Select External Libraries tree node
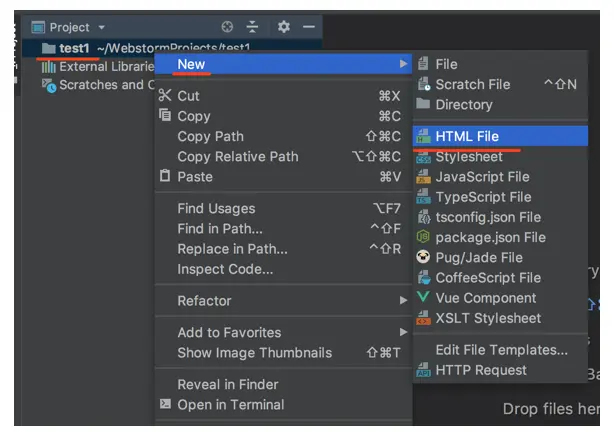Image resolution: width=614 pixels, height=432 pixels. point(107,67)
